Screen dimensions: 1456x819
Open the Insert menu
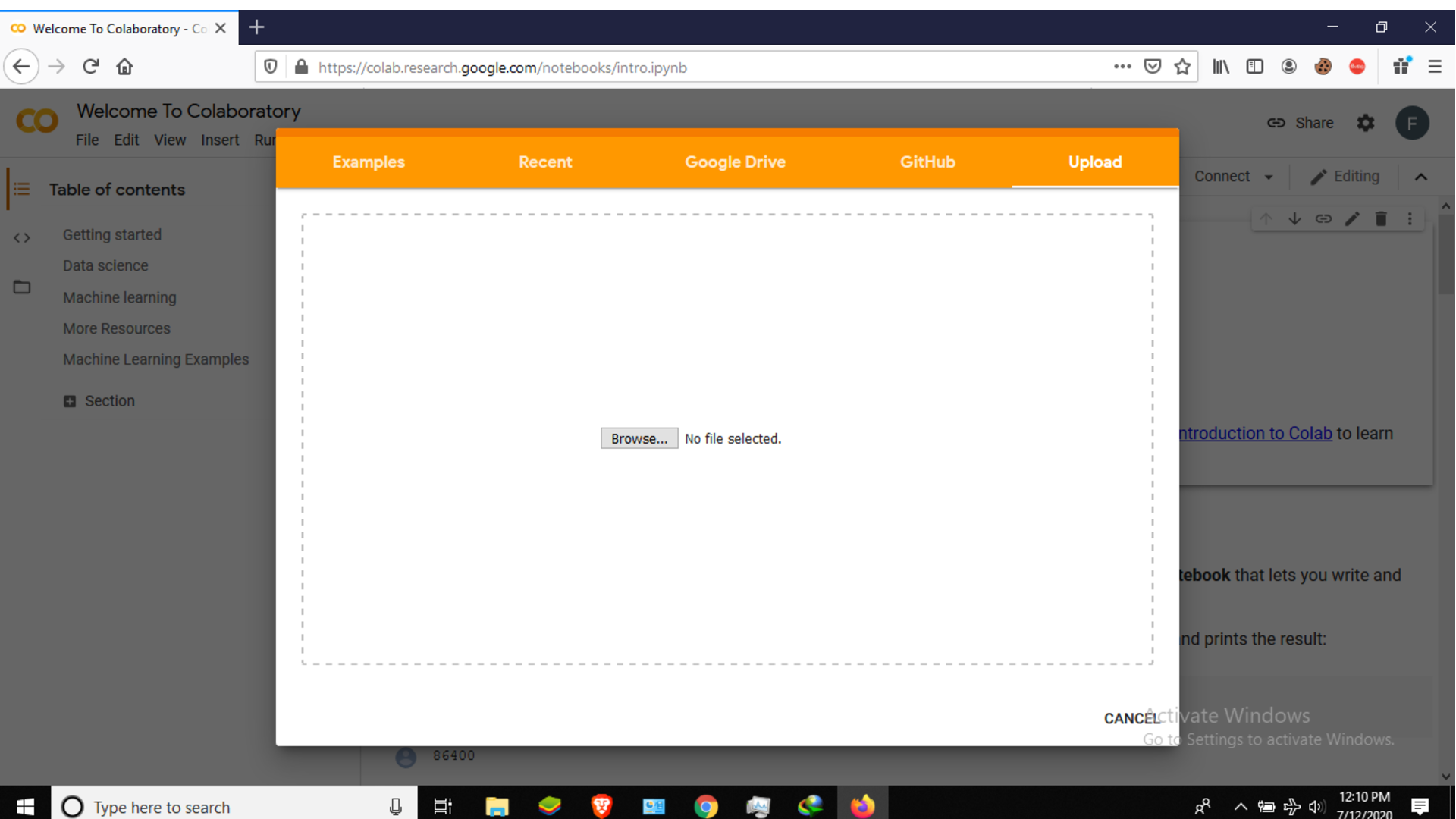tap(220, 140)
